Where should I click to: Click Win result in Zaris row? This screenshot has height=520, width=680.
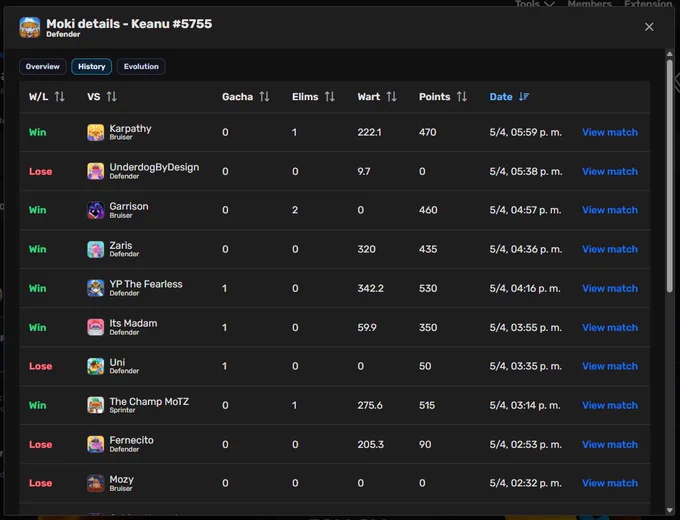[x=37, y=249]
